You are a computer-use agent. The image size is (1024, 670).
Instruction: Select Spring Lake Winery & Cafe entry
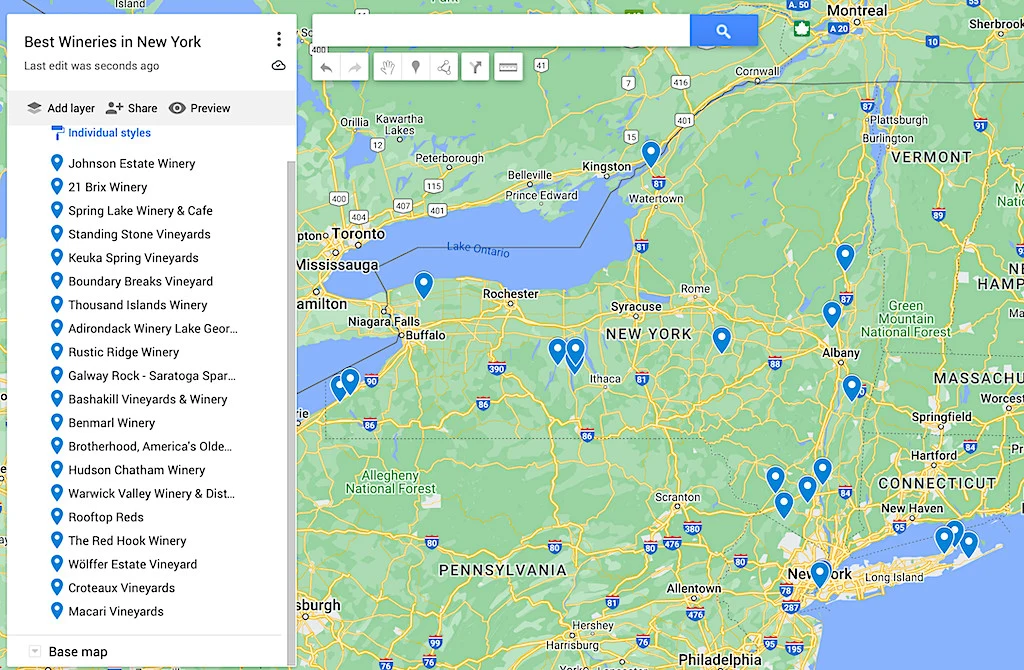[x=140, y=210]
